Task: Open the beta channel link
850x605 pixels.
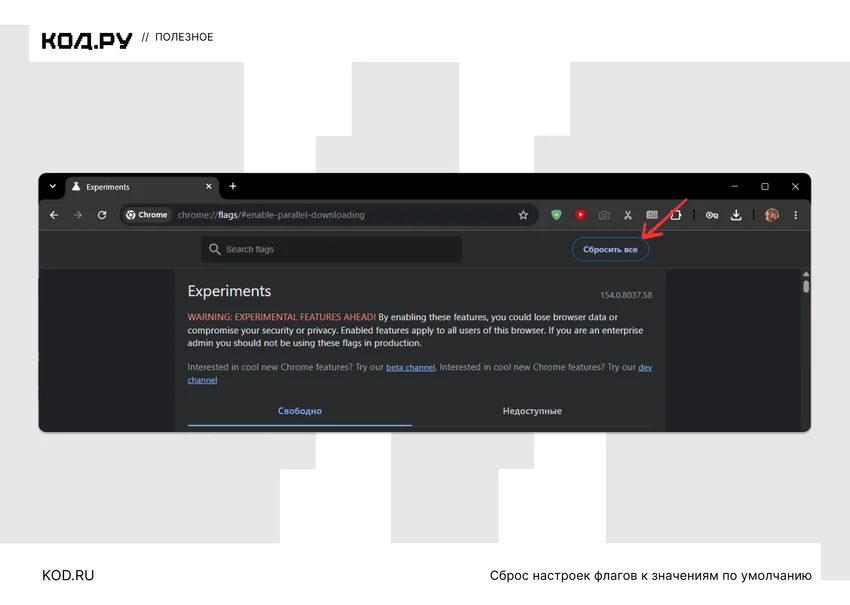Action: pos(410,368)
